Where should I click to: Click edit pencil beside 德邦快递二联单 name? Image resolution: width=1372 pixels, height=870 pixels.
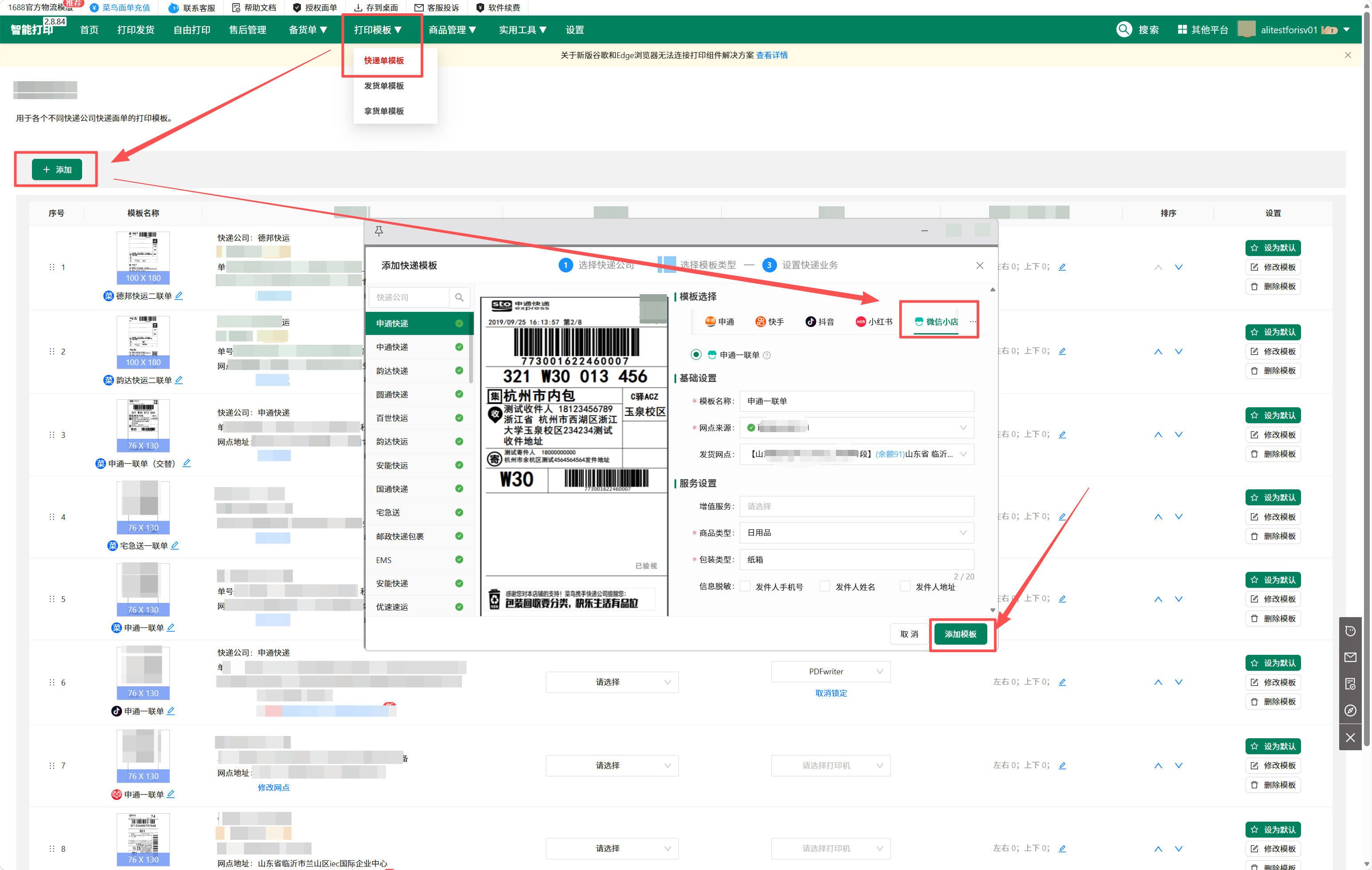click(x=179, y=296)
